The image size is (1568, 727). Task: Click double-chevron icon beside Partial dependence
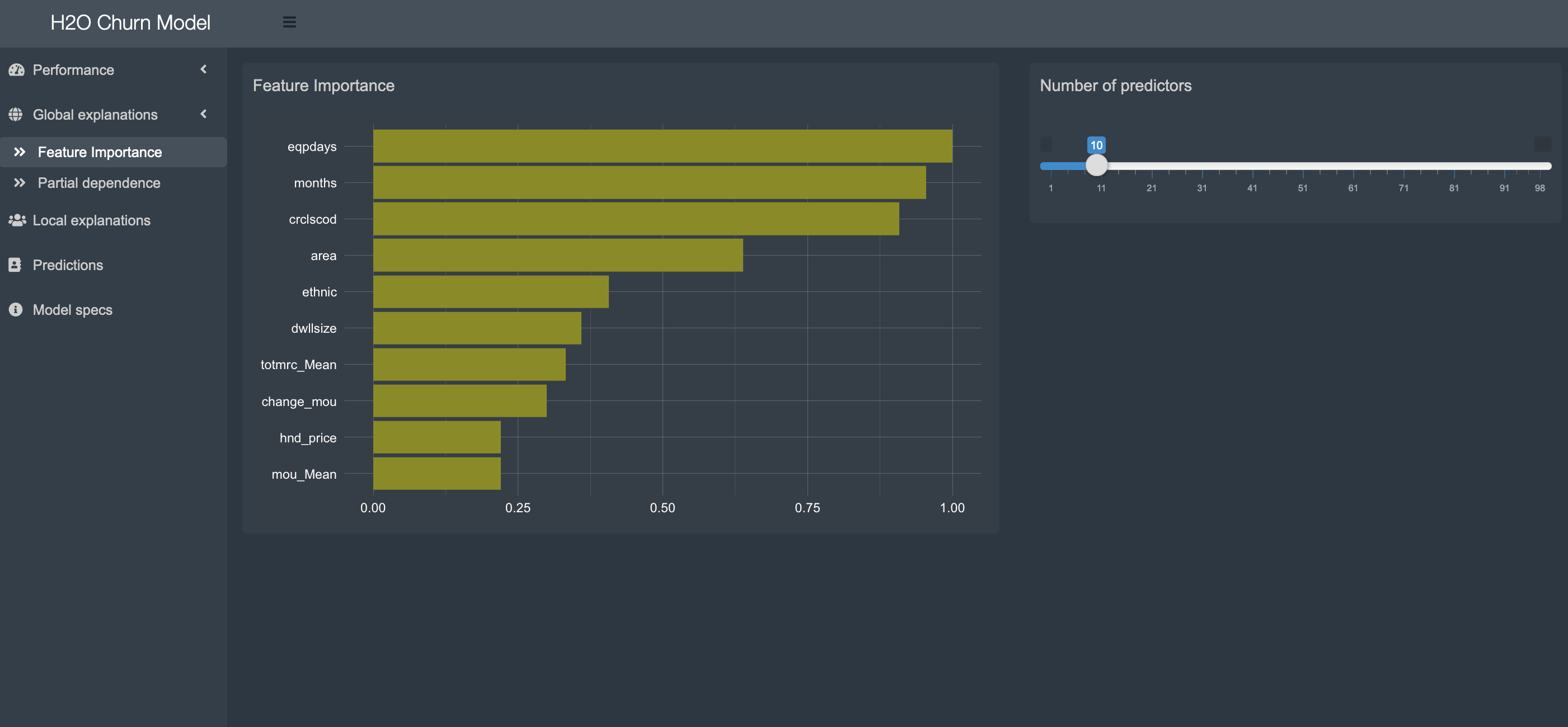[20, 182]
